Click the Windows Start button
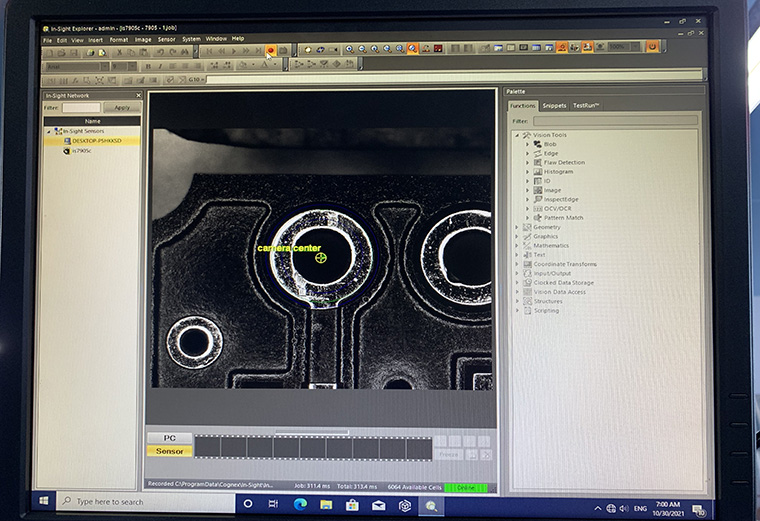This screenshot has width=760, height=521. [x=44, y=501]
